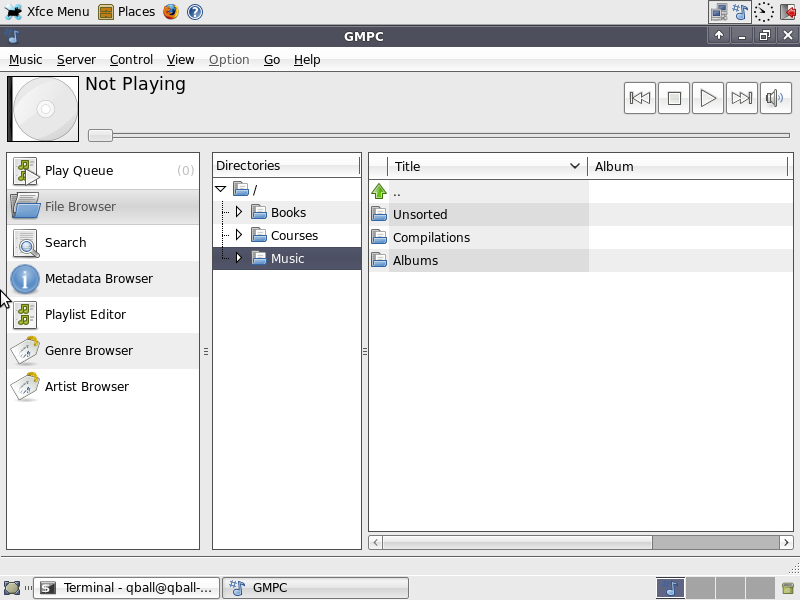Switch to the File Browser
This screenshot has height=600, width=800.
pos(103,207)
